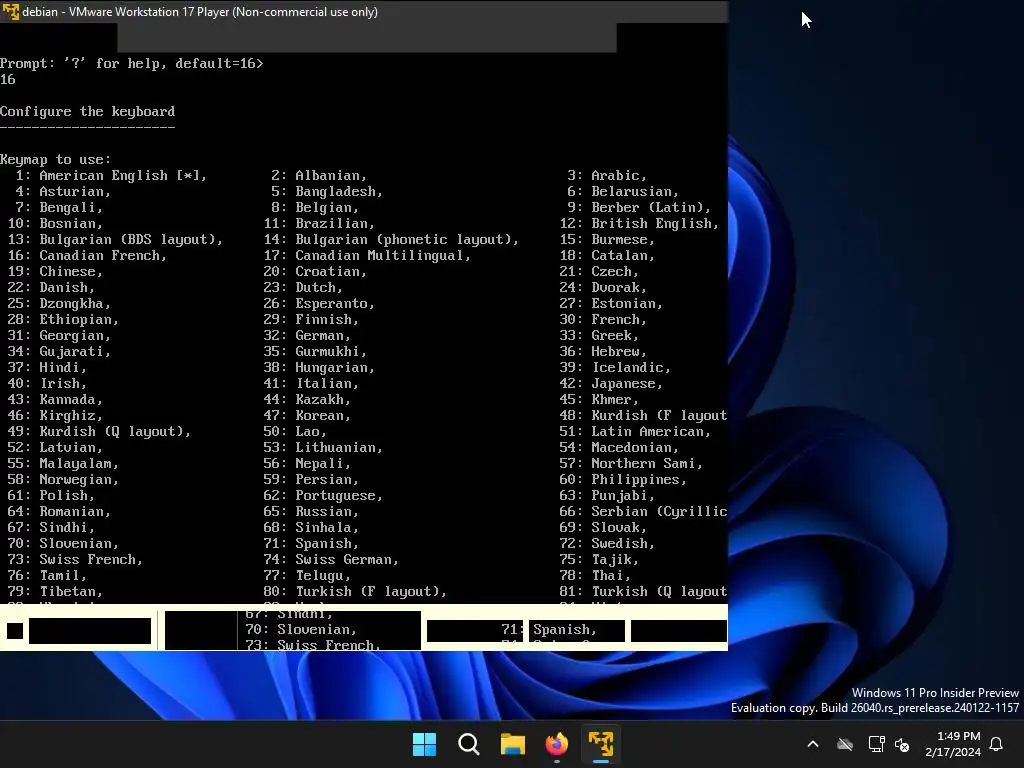Select '37: Hindi' keymap entry

(x=48, y=368)
